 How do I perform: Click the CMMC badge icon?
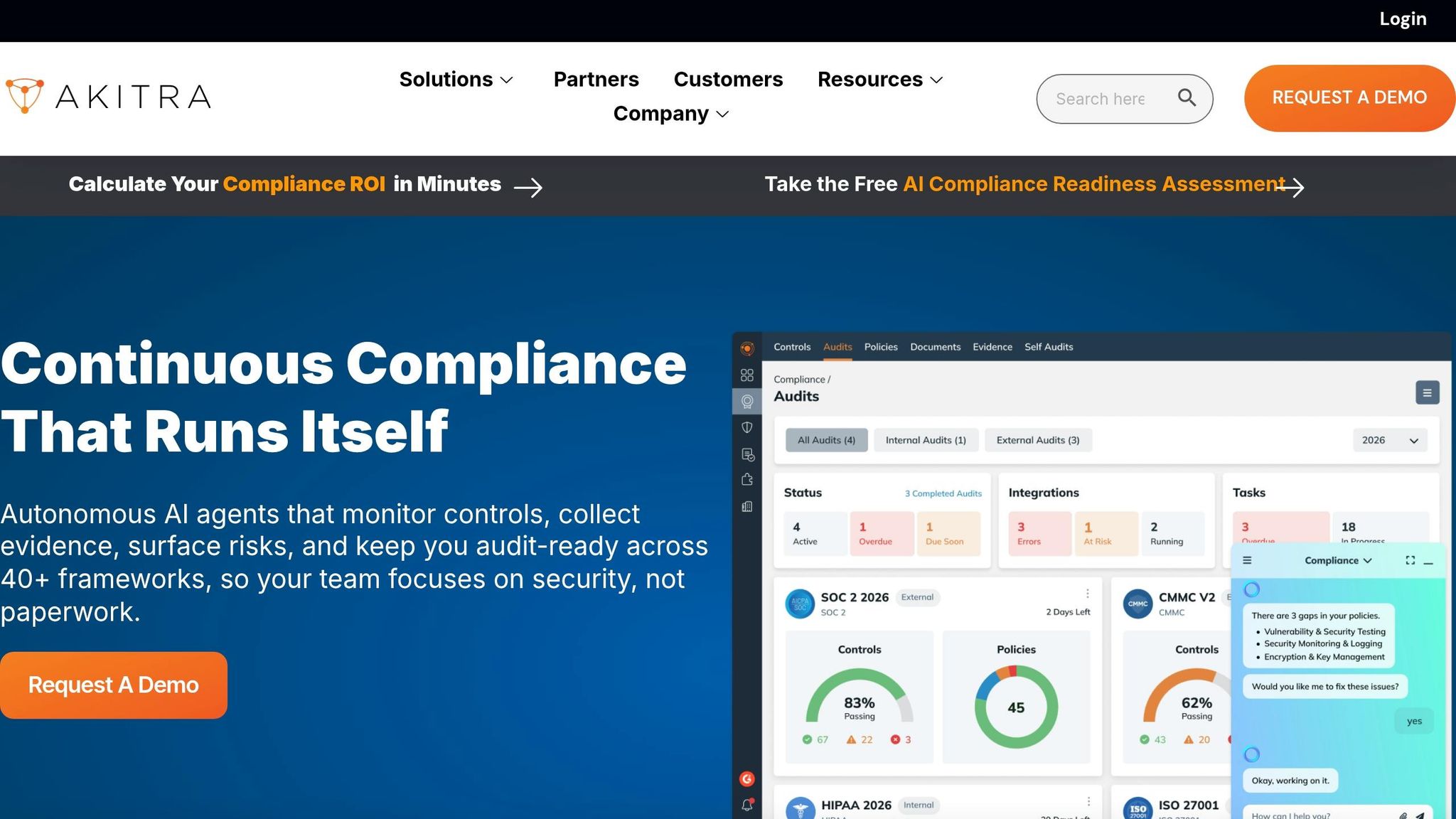(x=1137, y=604)
